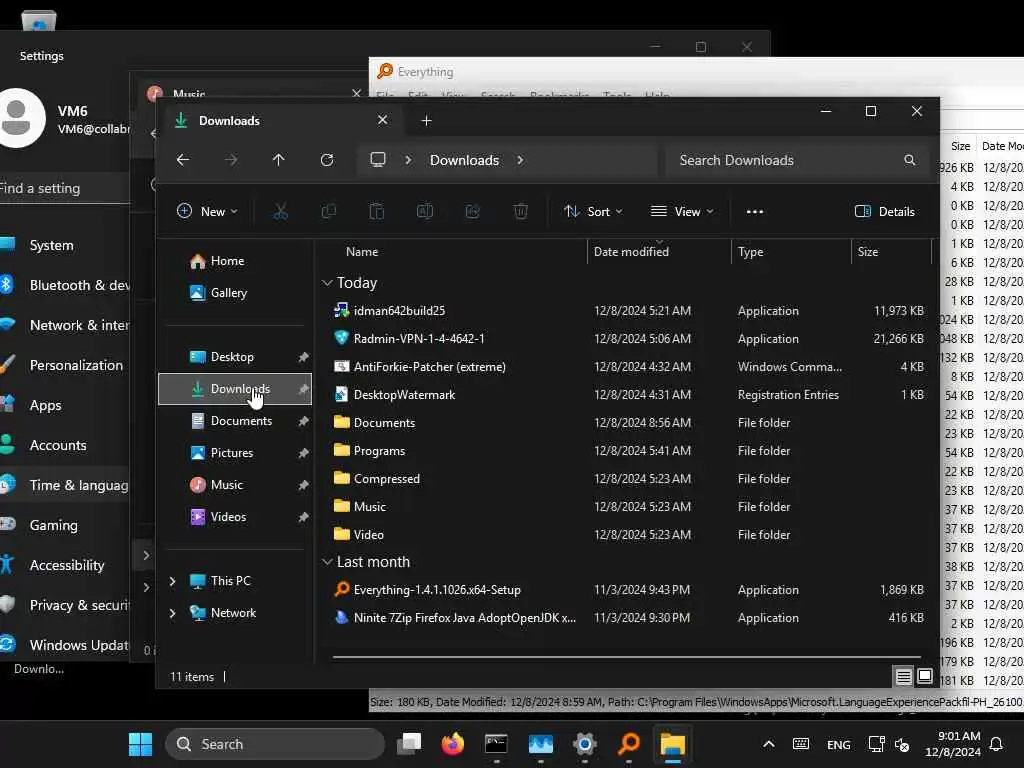Switch to large thumbnails view icon
The image size is (1024, 768).
925,677
